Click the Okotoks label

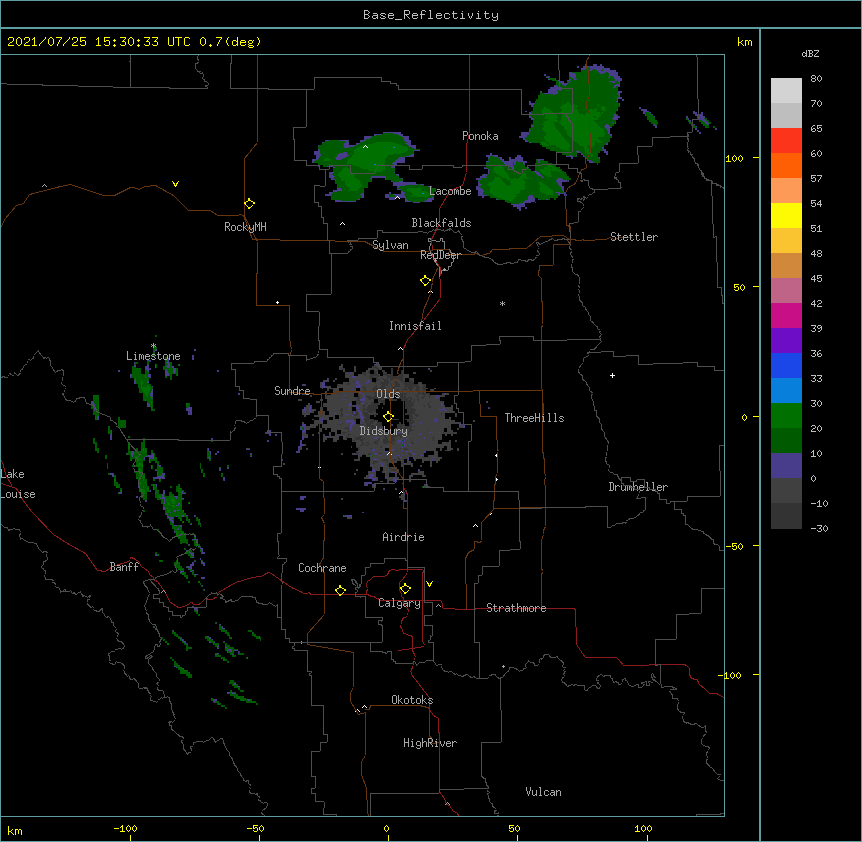pyautogui.click(x=412, y=700)
